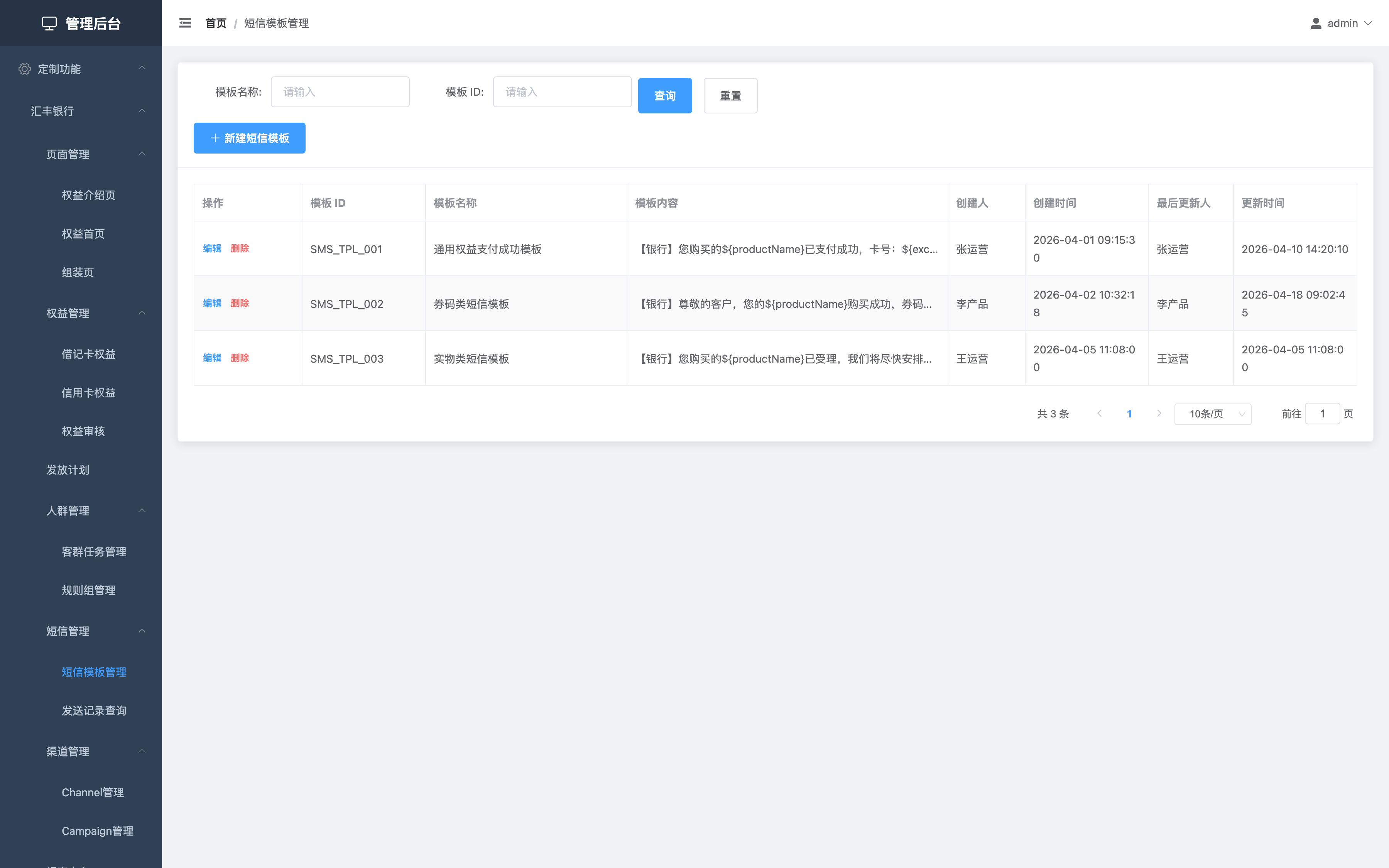Click the 模板内容 column header

[x=787, y=203]
